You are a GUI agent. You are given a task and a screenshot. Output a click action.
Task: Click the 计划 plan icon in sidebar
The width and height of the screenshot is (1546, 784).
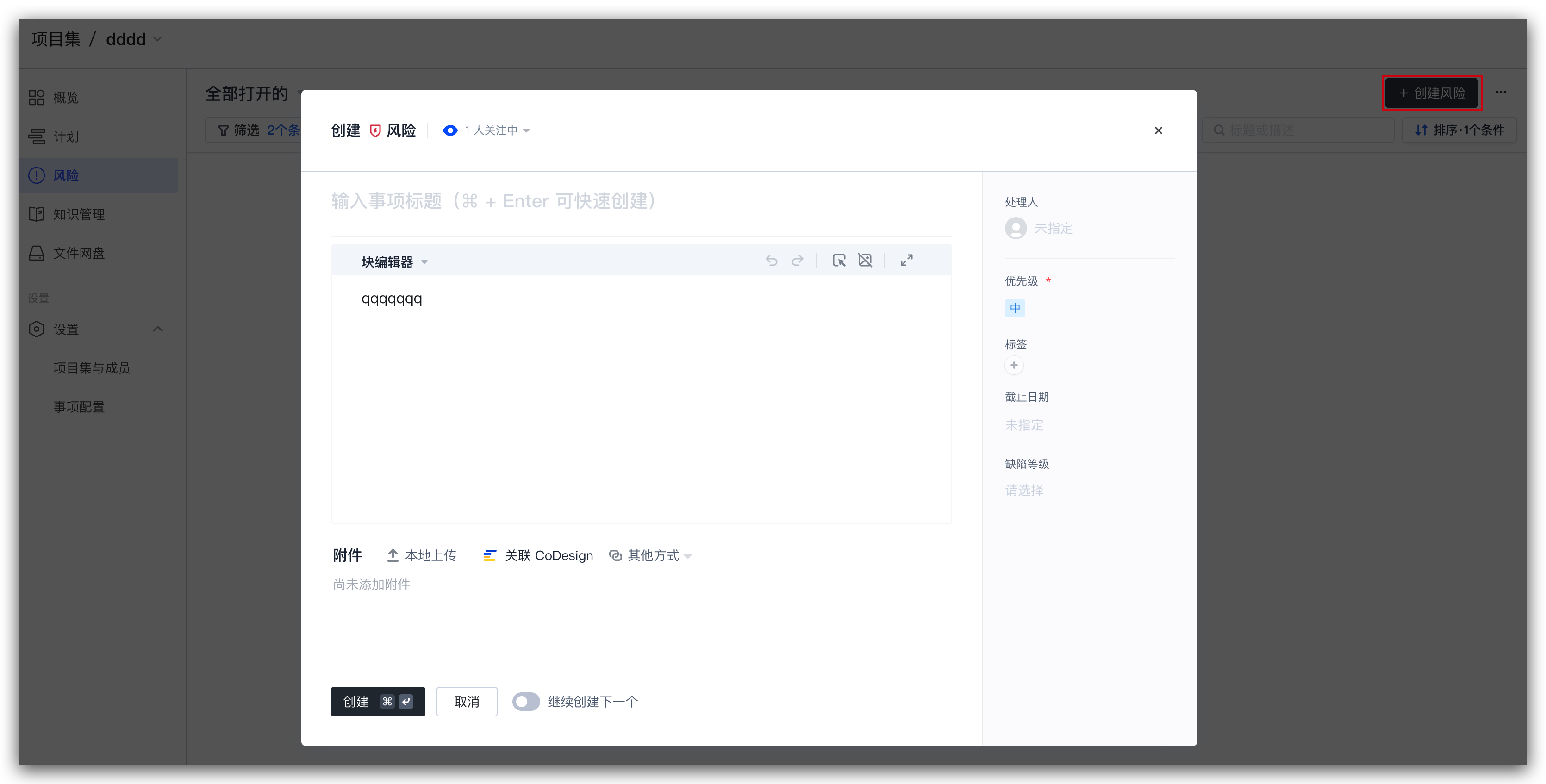click(x=37, y=137)
